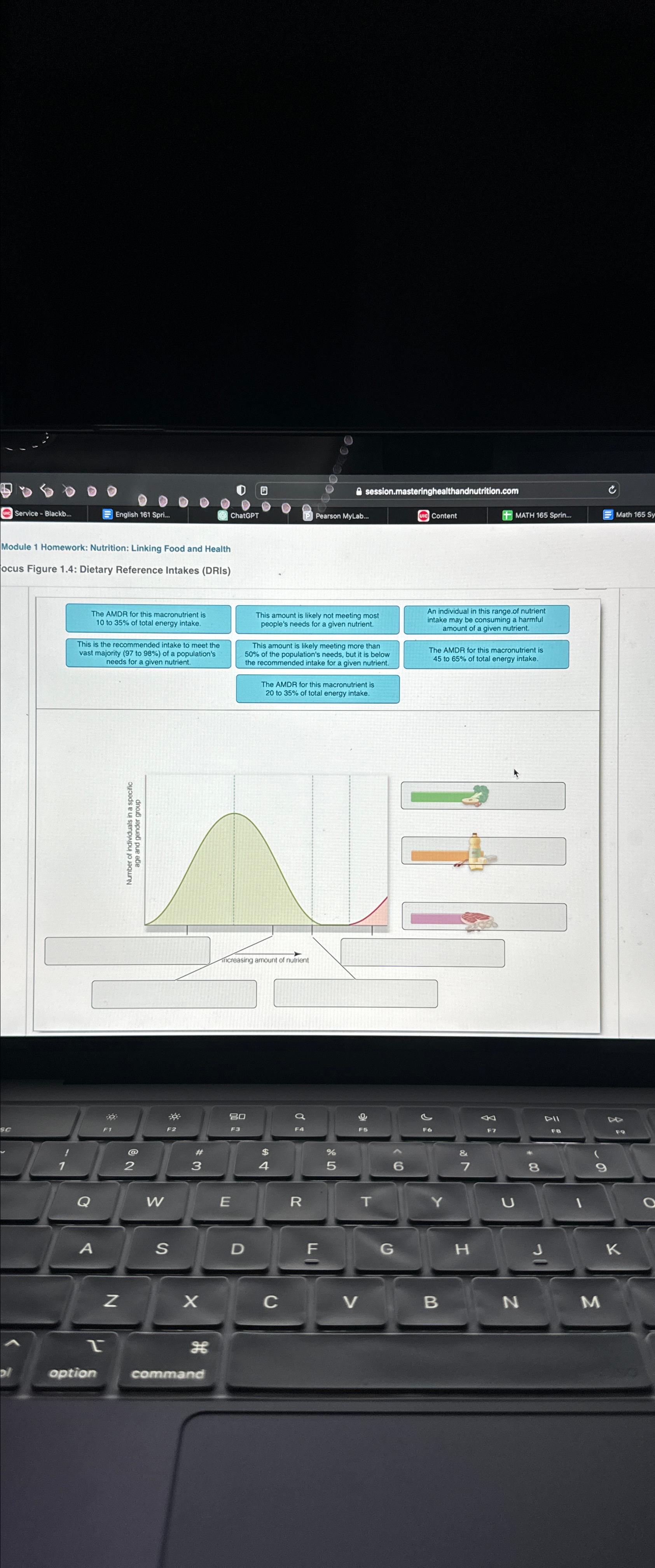Pick the 'AMDR is 20 to 35% of total energy intake' label
The height and width of the screenshot is (1568, 655).
(x=318, y=688)
